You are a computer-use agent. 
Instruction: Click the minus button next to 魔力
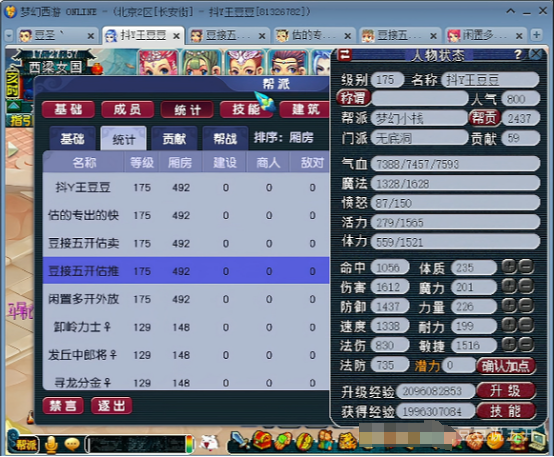[x=526, y=286]
